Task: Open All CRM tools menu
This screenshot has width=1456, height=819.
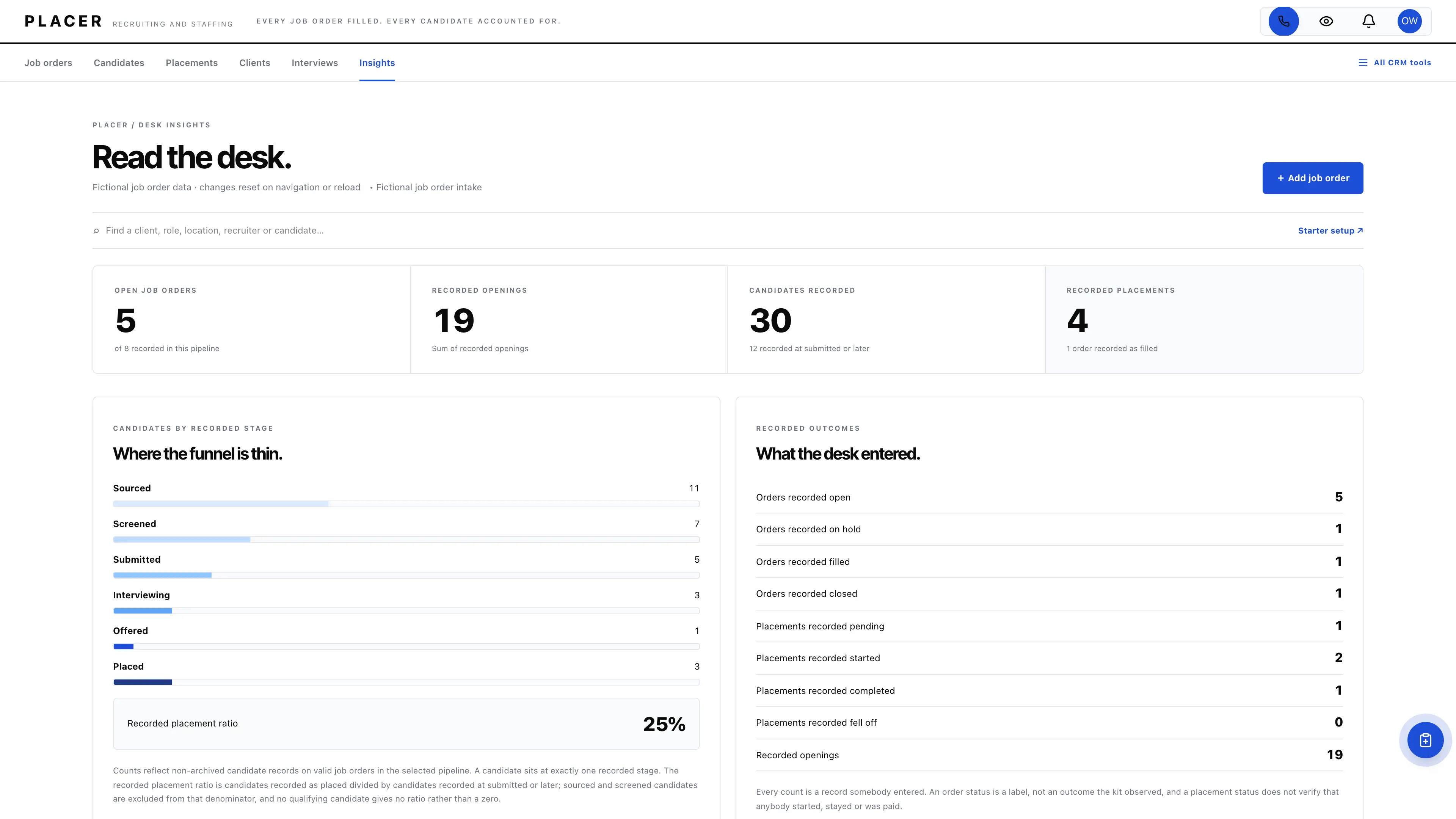Action: [1395, 63]
